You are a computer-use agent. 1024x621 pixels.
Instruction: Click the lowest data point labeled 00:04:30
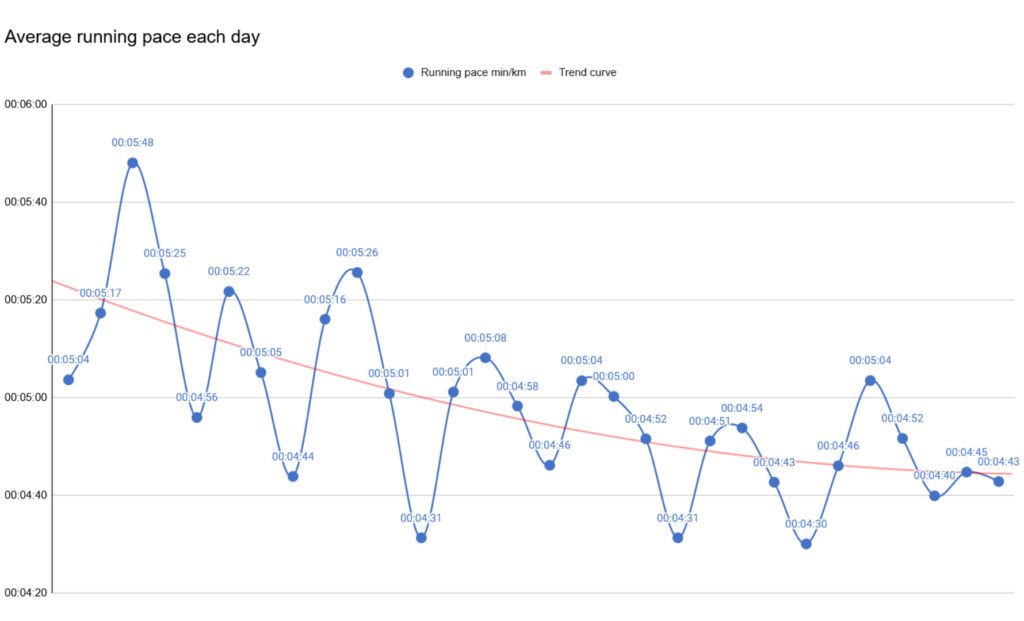tap(806, 544)
